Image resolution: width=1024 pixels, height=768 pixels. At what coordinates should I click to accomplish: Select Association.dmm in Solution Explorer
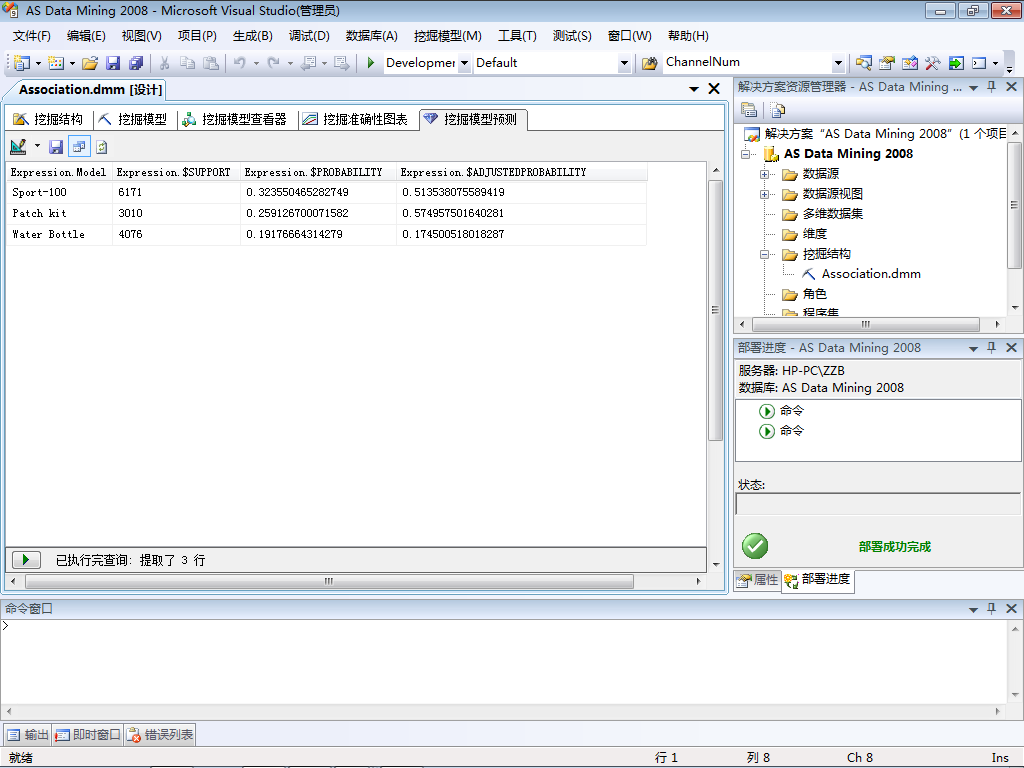[871, 274]
